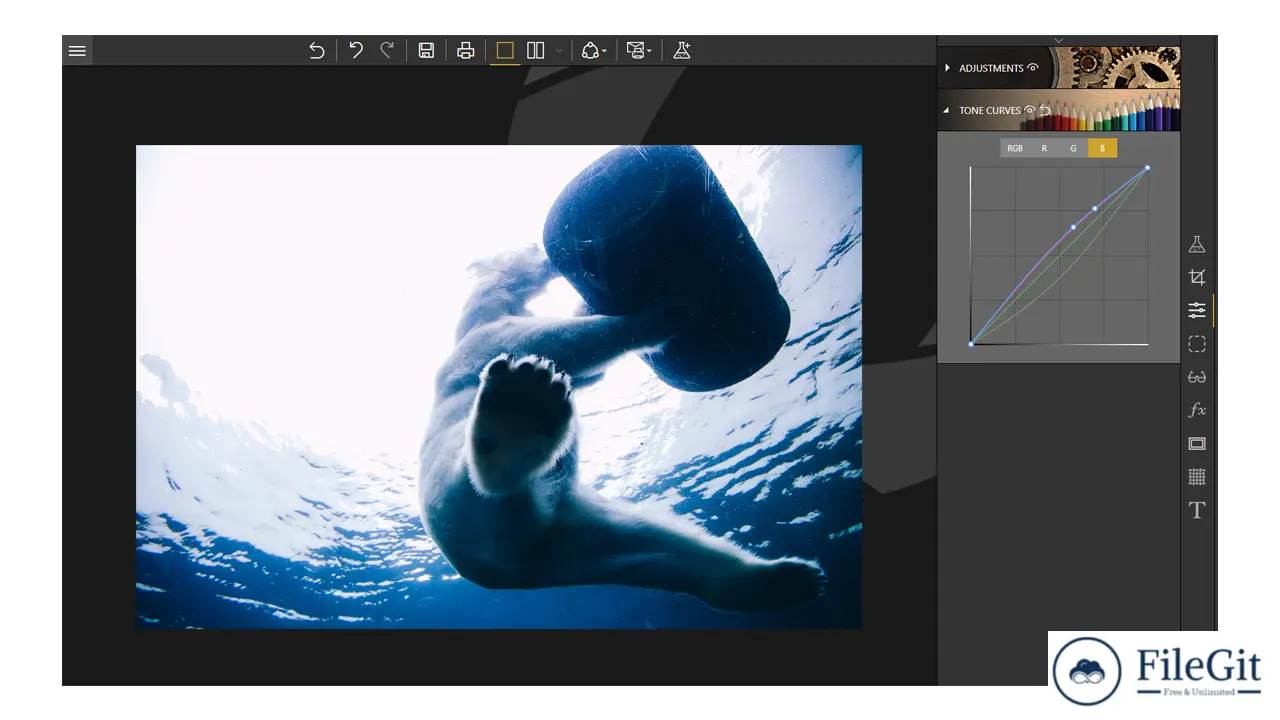This screenshot has width=1280, height=720.
Task: Reset the tone curves with the reset arrow
Action: click(1045, 110)
